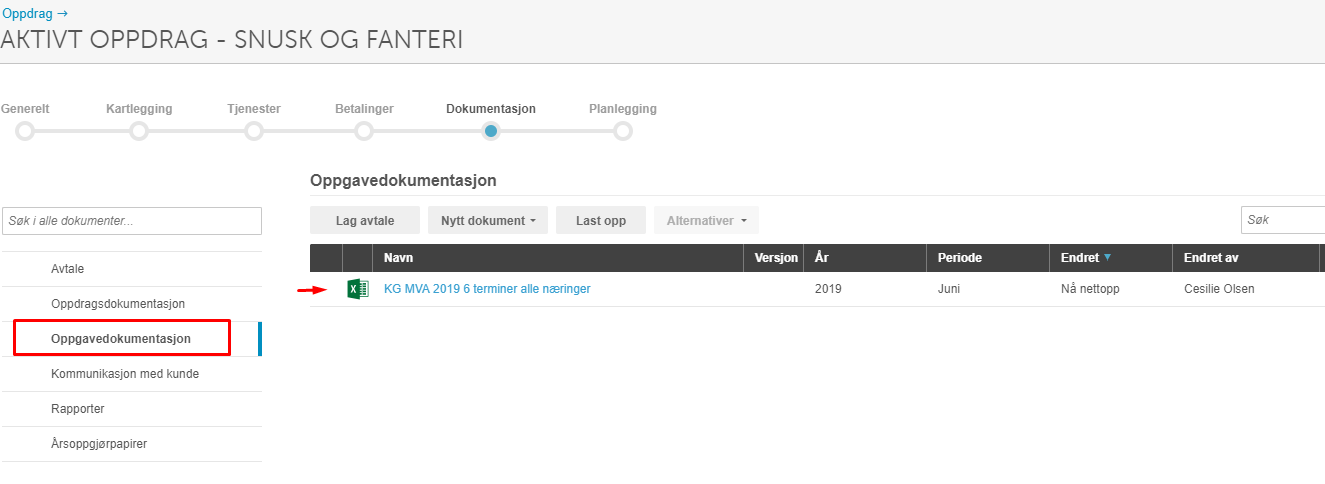Viewport: 1325px width, 484px height.
Task: Click the 2019 year cell
Action: [828, 289]
